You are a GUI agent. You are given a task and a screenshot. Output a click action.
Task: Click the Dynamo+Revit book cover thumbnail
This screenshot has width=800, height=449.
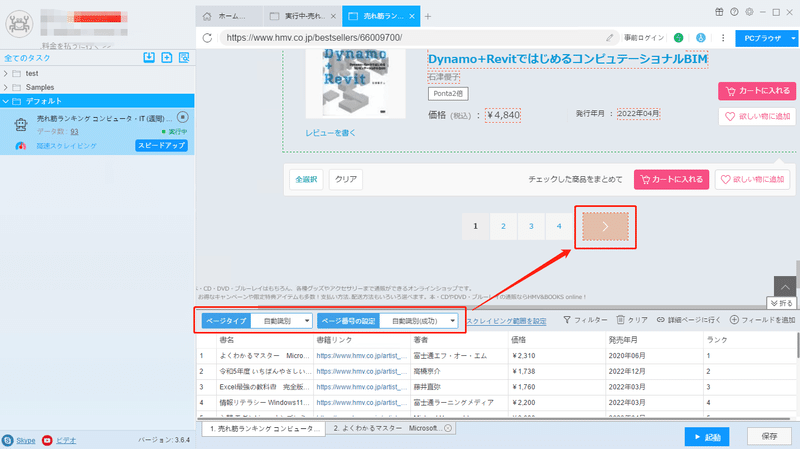pyautogui.click(x=356, y=83)
